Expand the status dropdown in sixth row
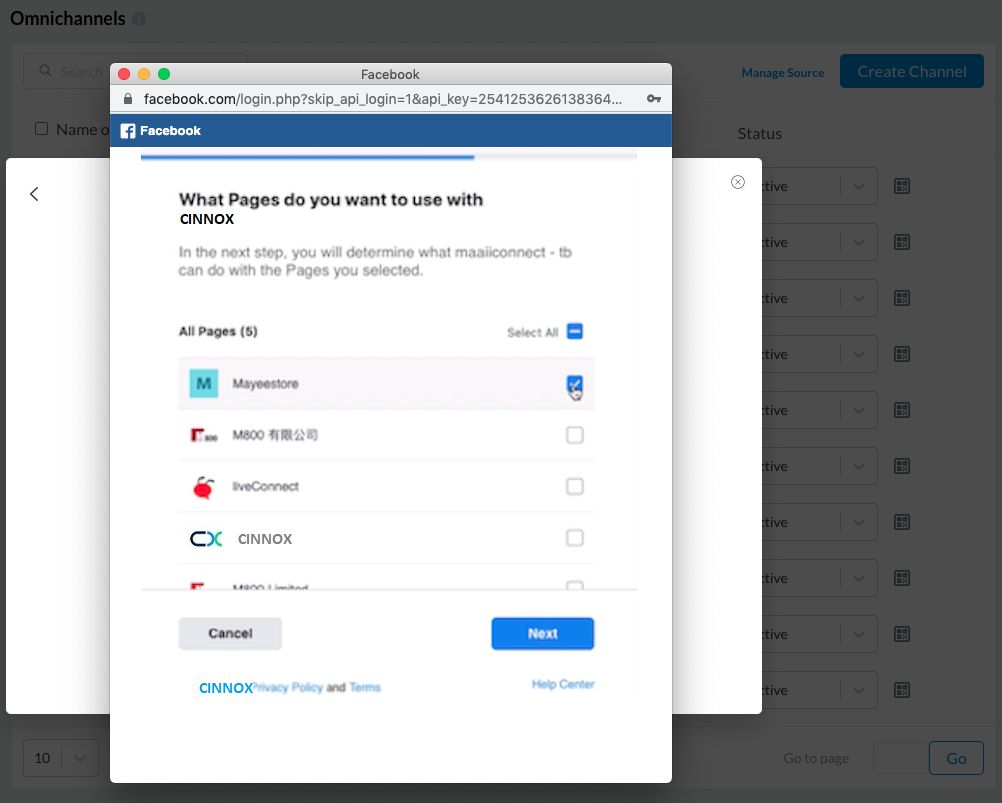Screen dimensions: 1002x803 pyautogui.click(x=858, y=466)
